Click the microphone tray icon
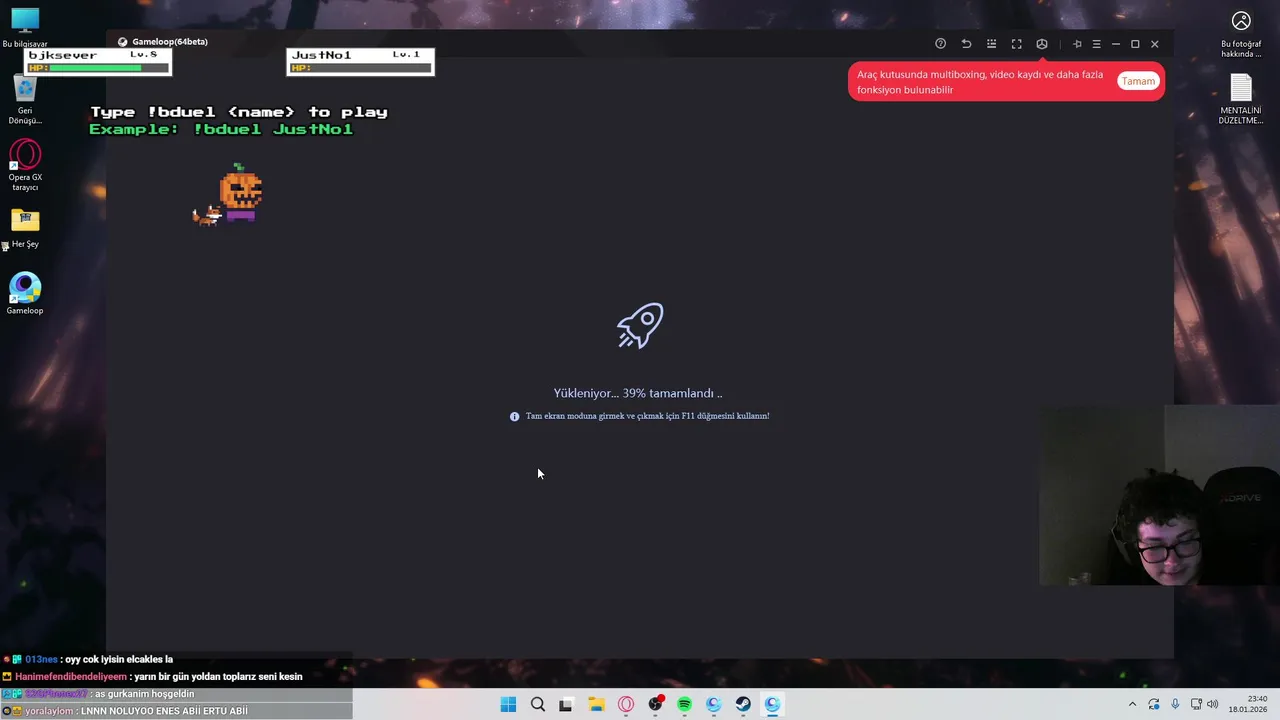 (1175, 704)
